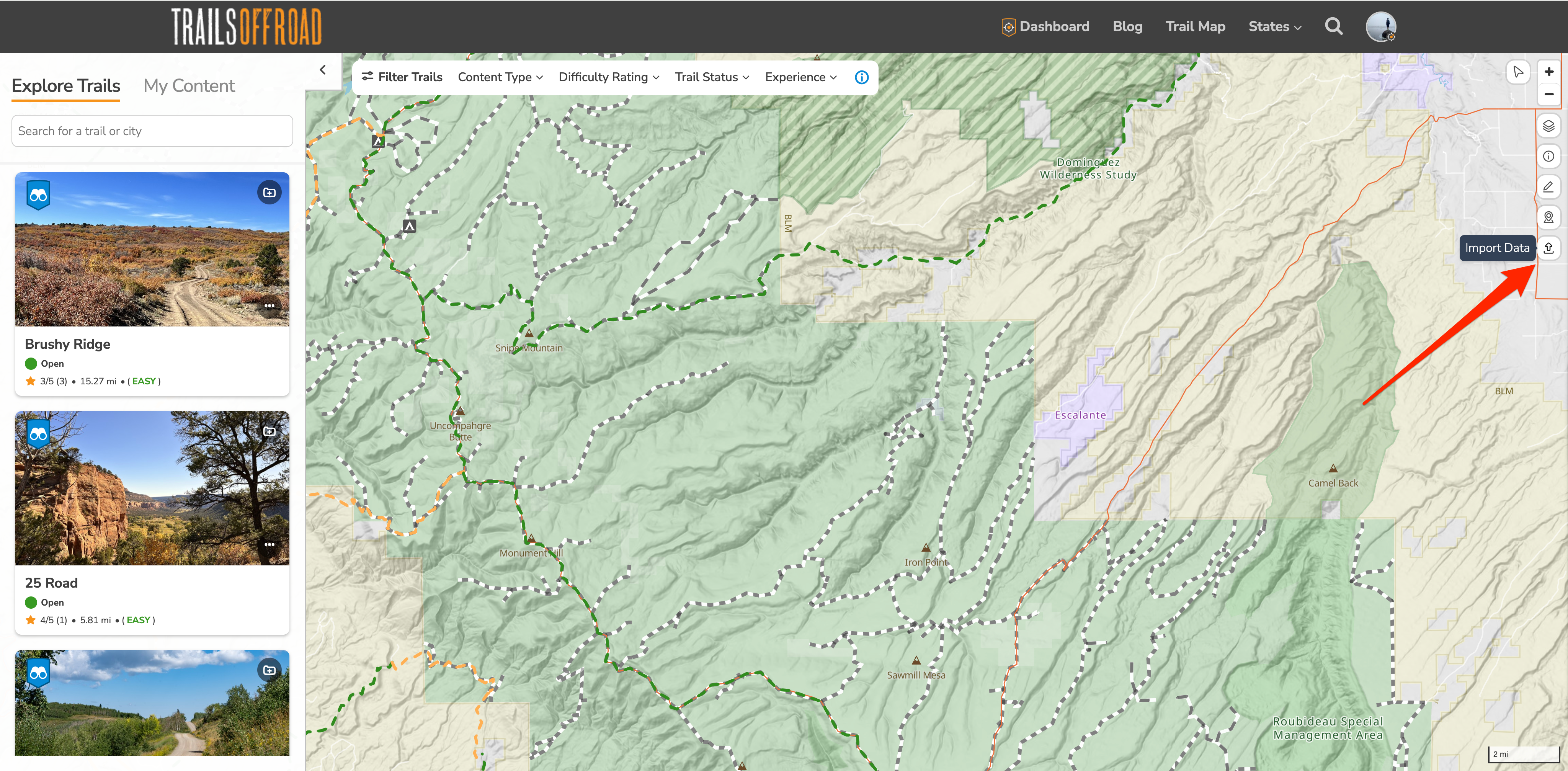Open the States dropdown menu
This screenshot has width=1568, height=771.
coord(1275,27)
